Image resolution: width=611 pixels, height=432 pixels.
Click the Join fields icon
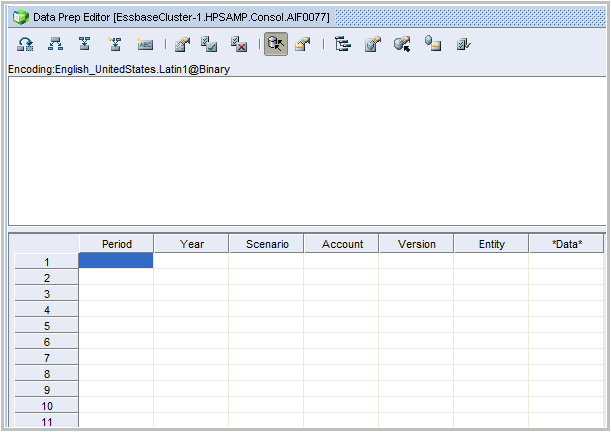click(x=85, y=44)
